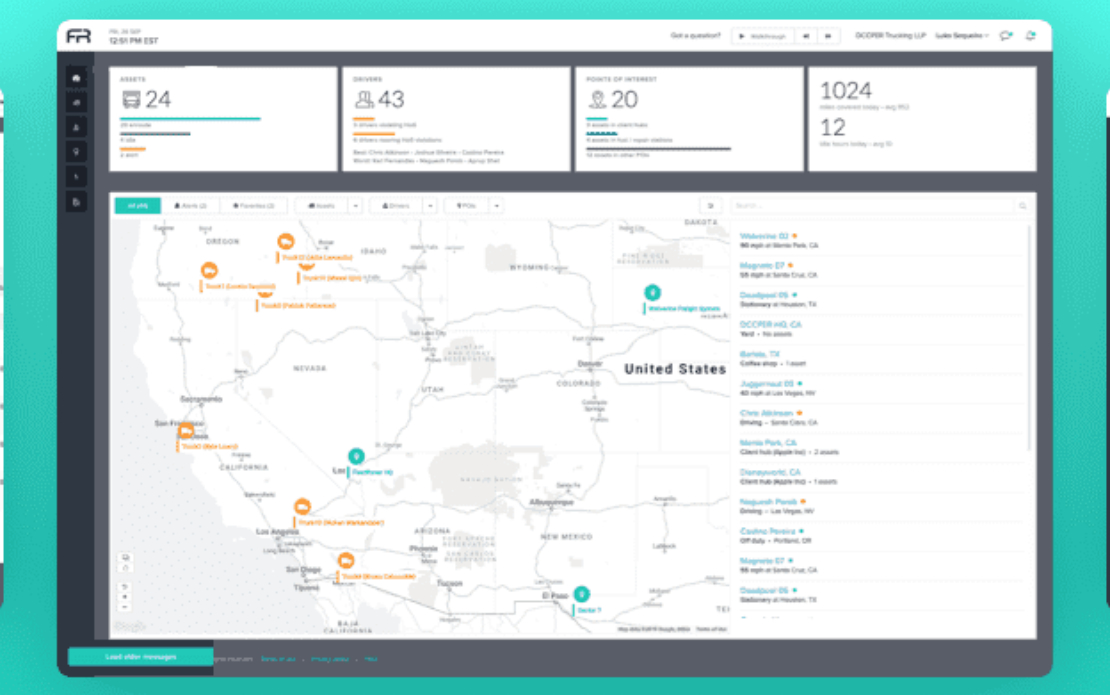Click the pin icon in Points of Interest card
This screenshot has height=695, width=1110.
click(x=597, y=100)
